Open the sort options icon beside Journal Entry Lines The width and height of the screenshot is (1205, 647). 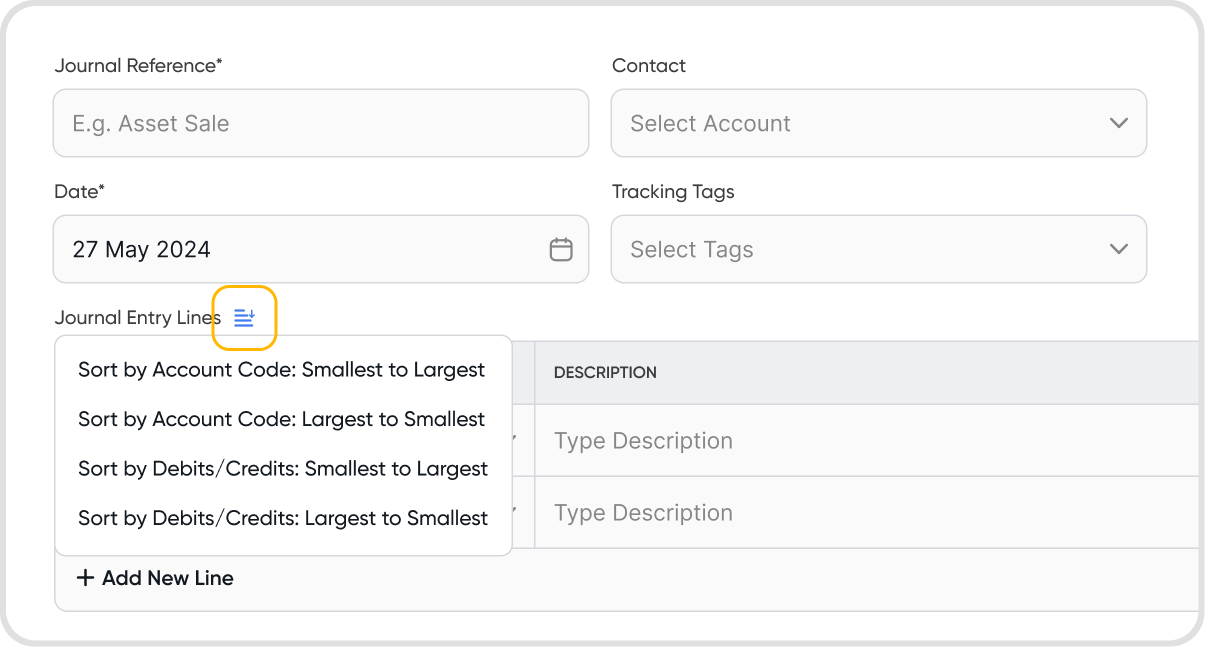pyautogui.click(x=245, y=318)
